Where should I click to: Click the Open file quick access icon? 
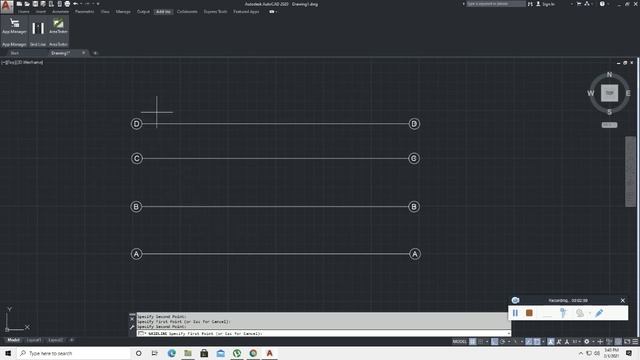[x=27, y=4]
